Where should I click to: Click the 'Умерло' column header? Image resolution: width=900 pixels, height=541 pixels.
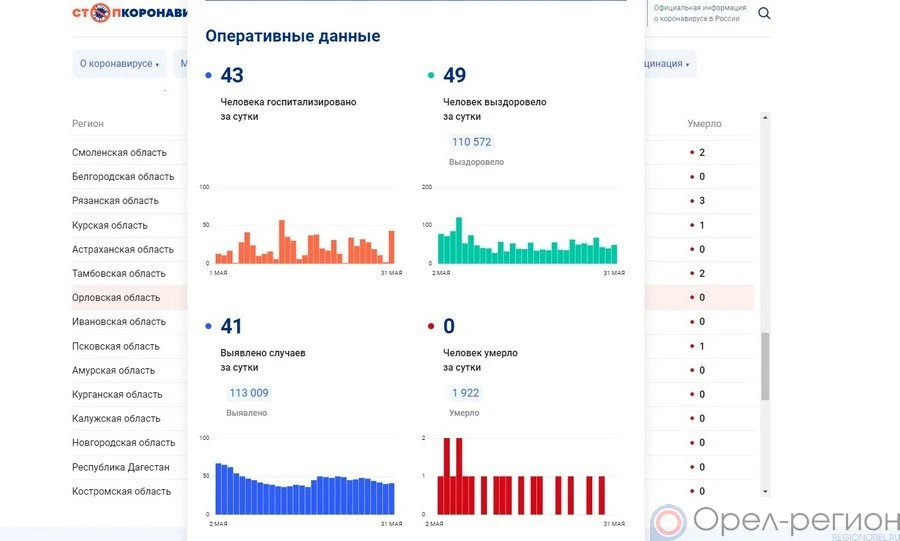[704, 124]
